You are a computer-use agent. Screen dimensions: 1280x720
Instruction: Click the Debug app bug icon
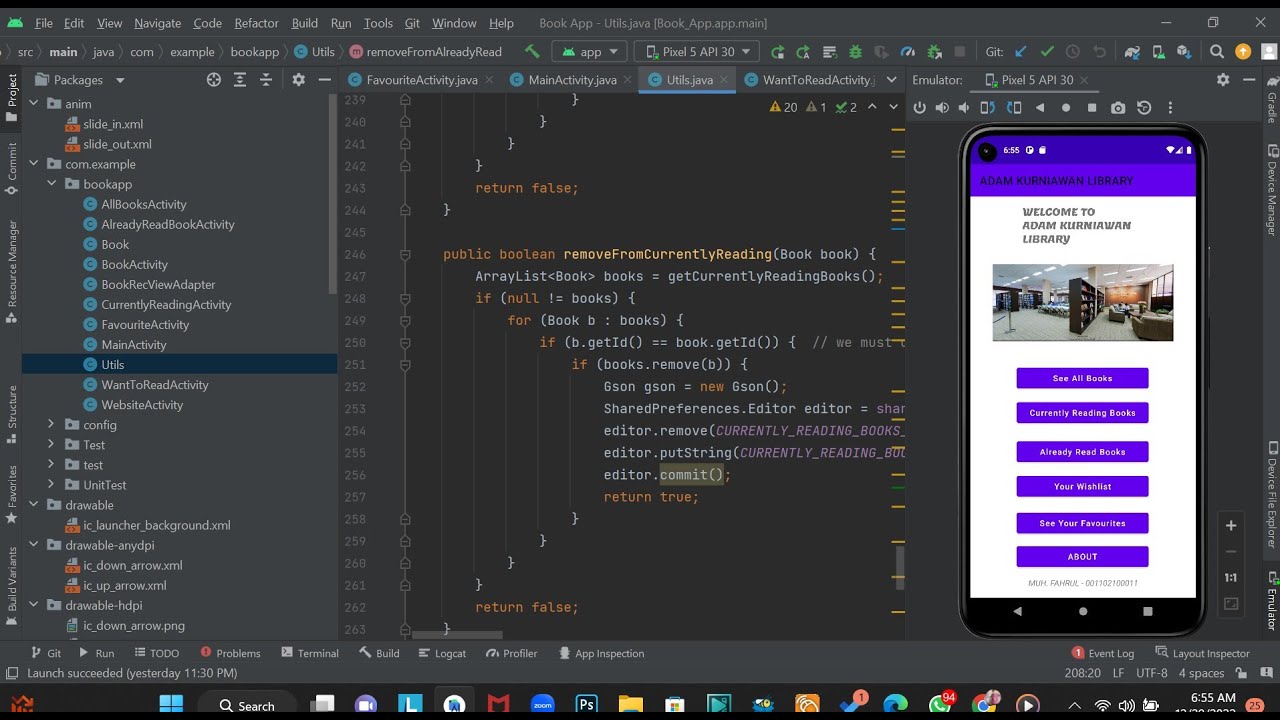point(855,51)
